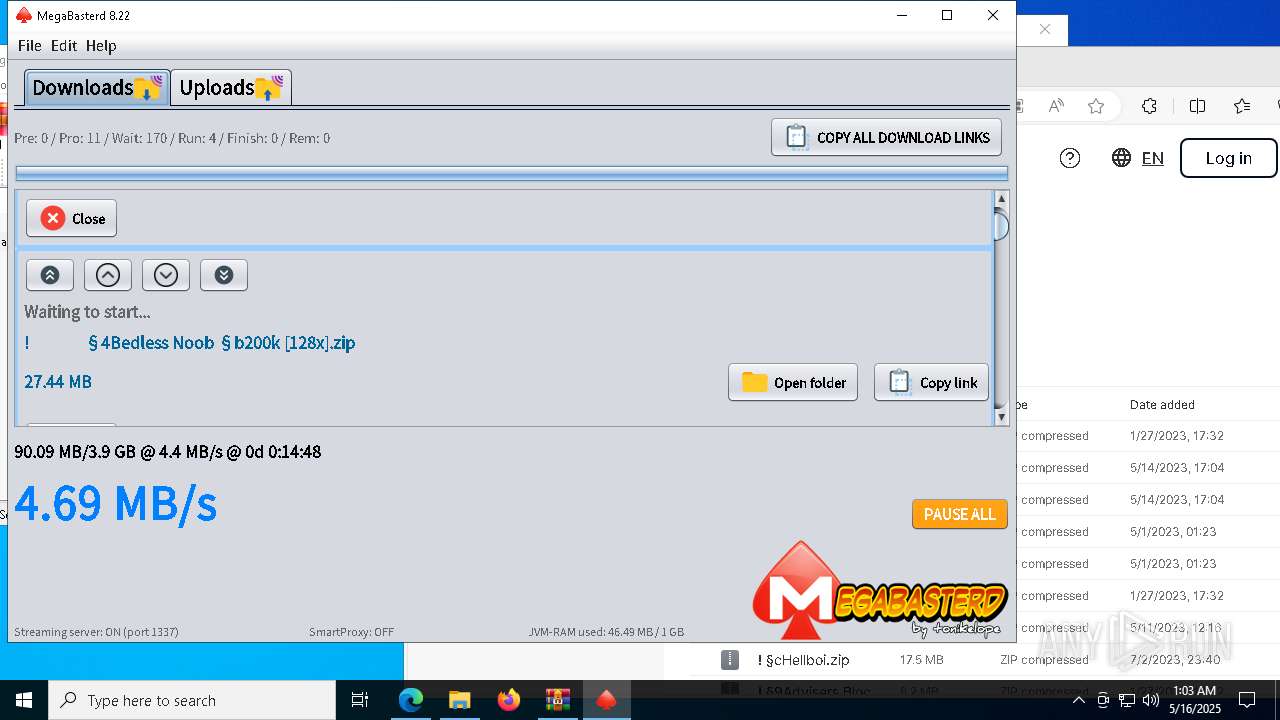
Task: Click the taskbar clock showing 1:03 AM
Action: point(1195,700)
